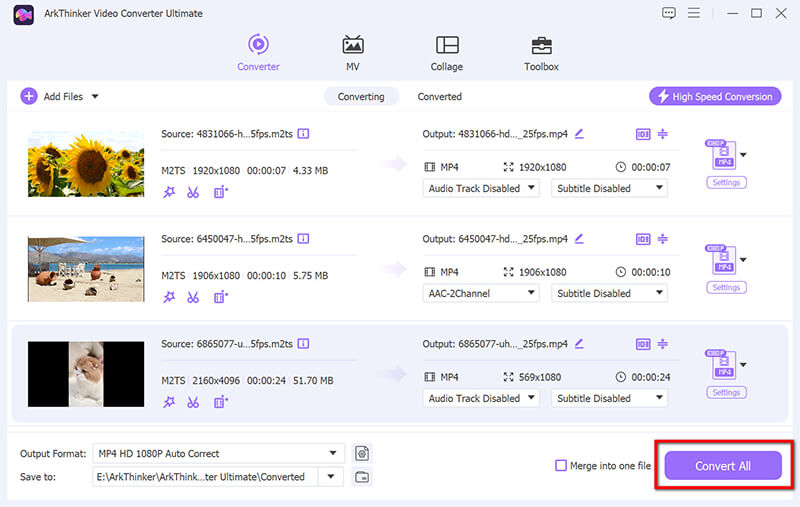The width and height of the screenshot is (800, 507).
Task: Choose MP4 format icon for 6450047 file
Action: [721, 259]
